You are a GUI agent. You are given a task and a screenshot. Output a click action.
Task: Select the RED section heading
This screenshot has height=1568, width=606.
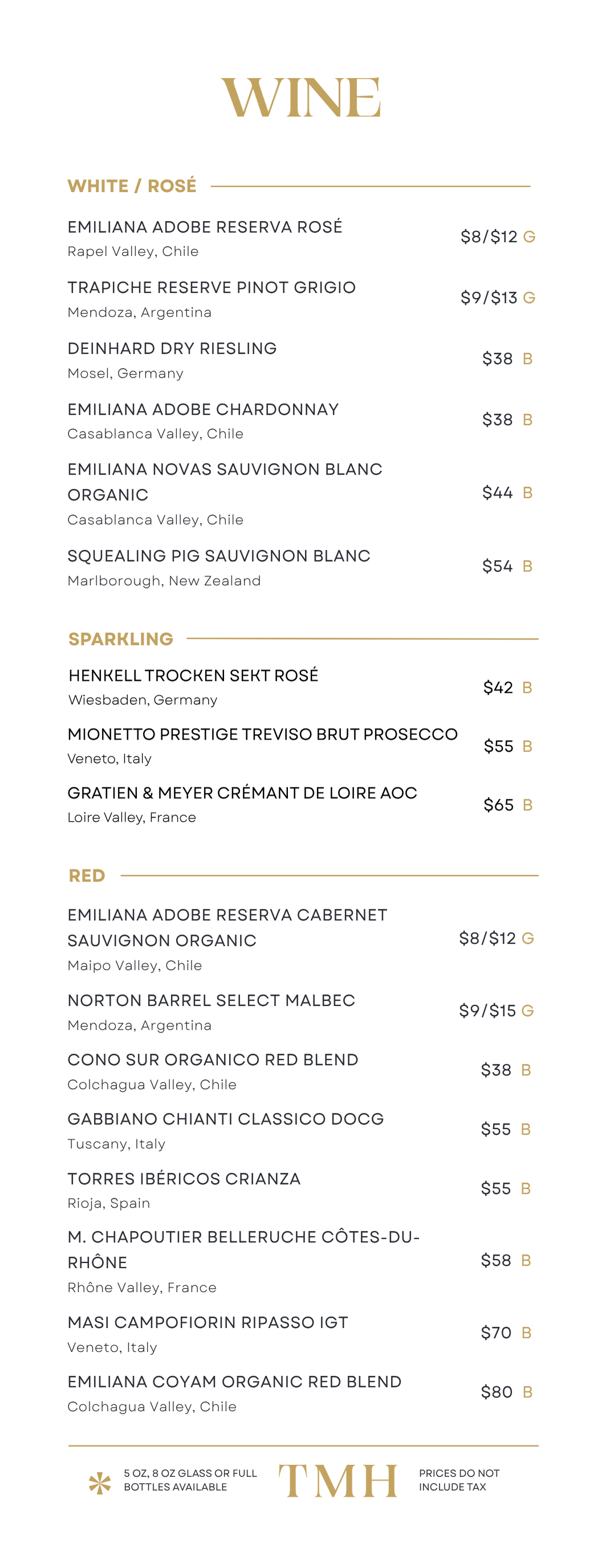[x=87, y=875]
